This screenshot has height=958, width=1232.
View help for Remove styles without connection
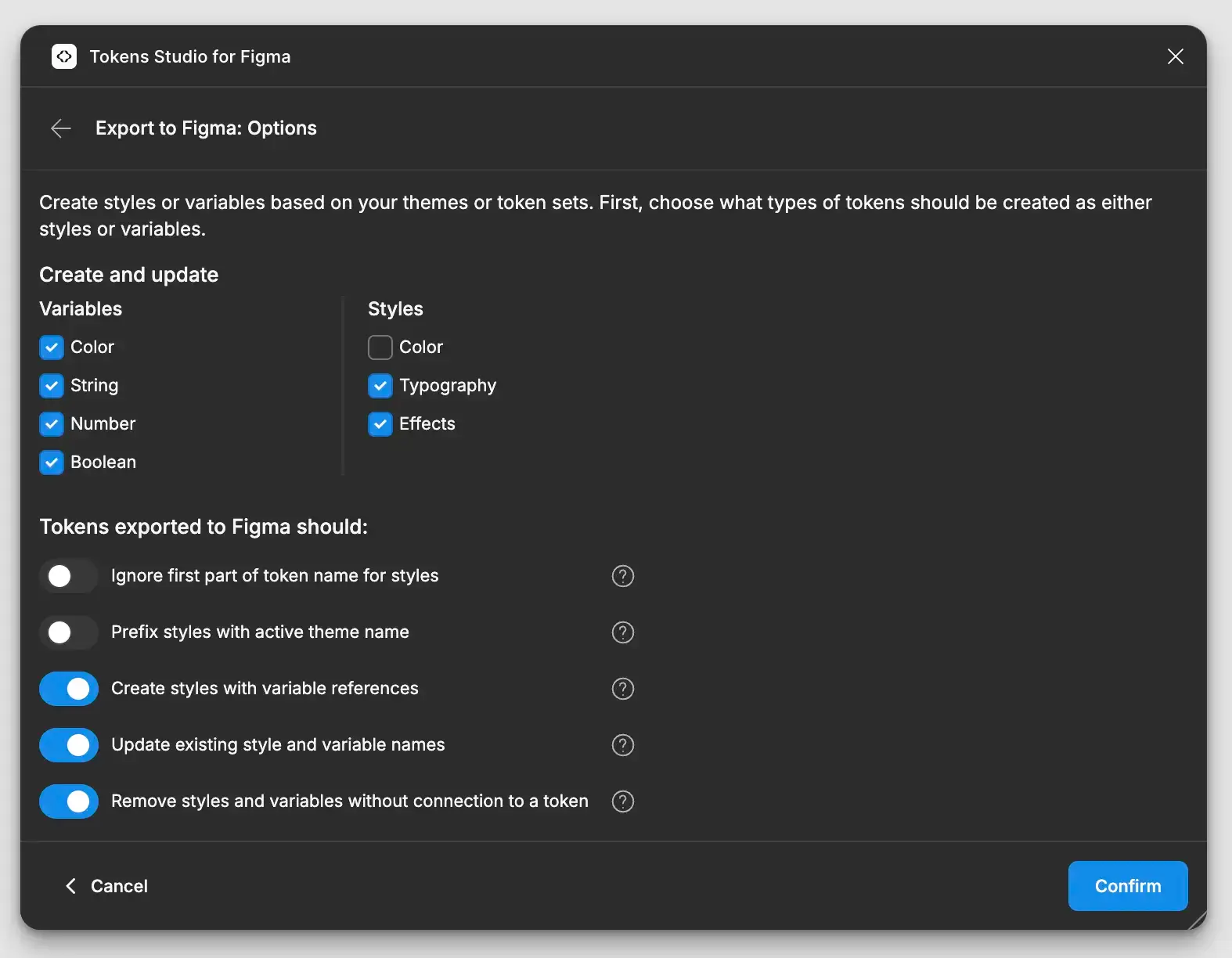tap(622, 801)
